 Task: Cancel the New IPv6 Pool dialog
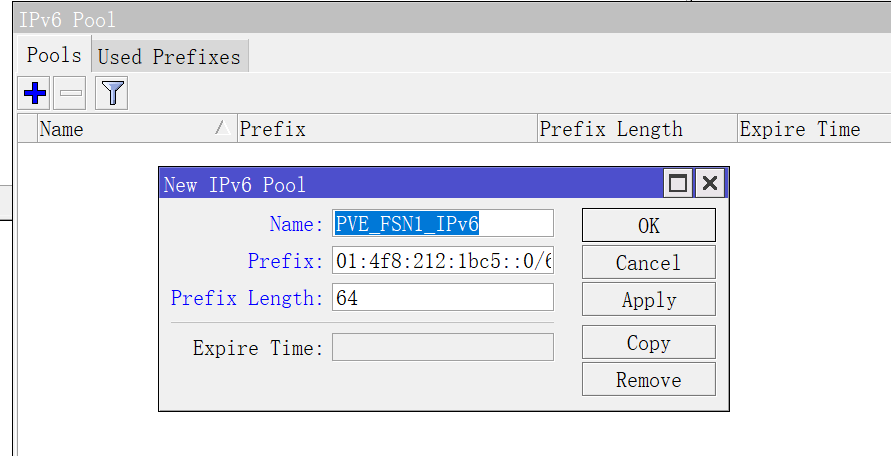(x=648, y=263)
